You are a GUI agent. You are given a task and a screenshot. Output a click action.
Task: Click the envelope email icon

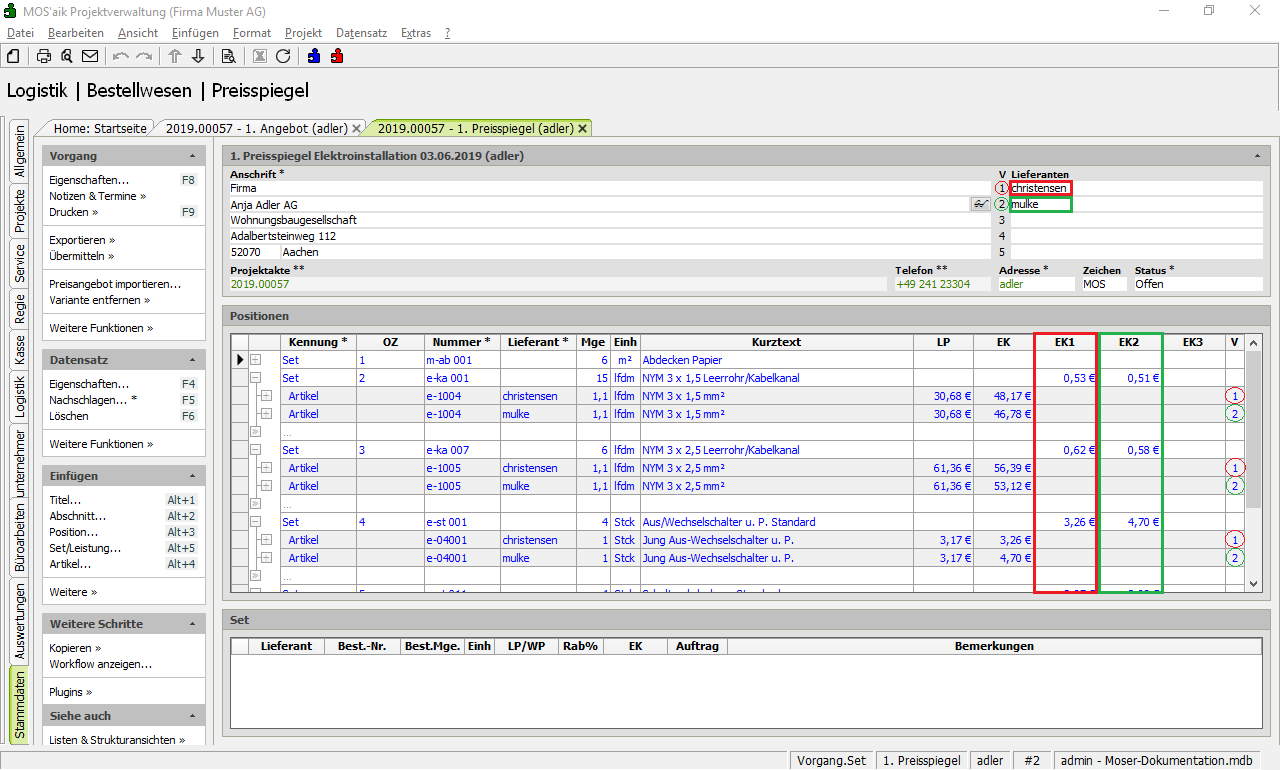tap(90, 56)
